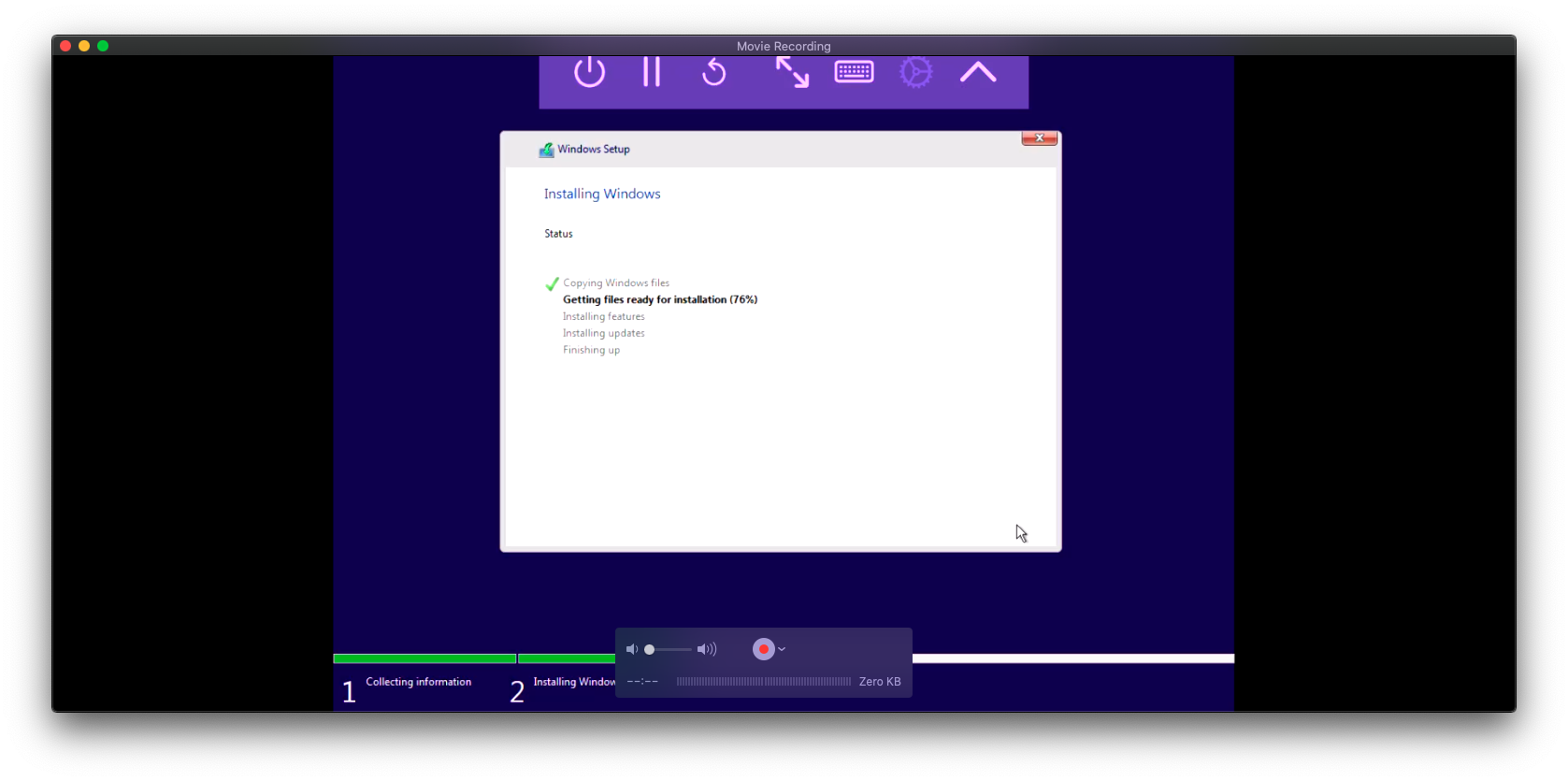The width and height of the screenshot is (1568, 781).
Task: Close the Windows Setup dialog
Action: click(1039, 138)
